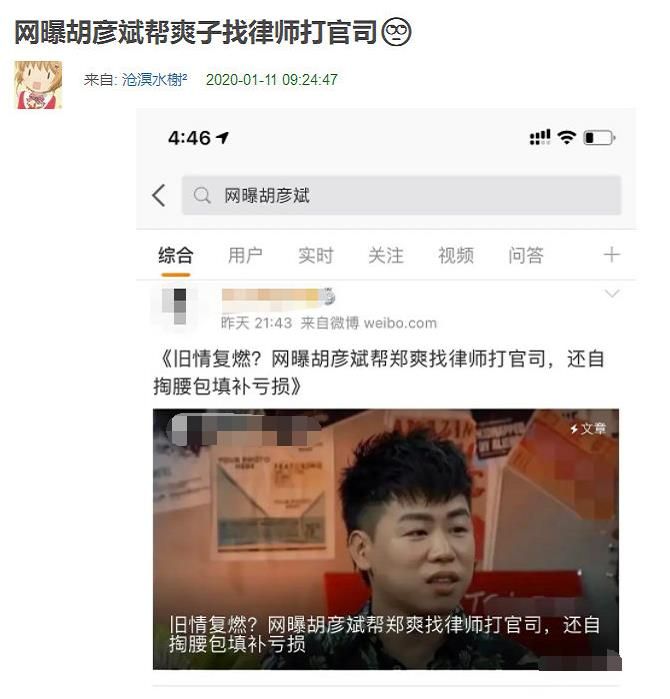Switch to the 用户 tab
Screen dimensions: 670x699
(x=245, y=255)
